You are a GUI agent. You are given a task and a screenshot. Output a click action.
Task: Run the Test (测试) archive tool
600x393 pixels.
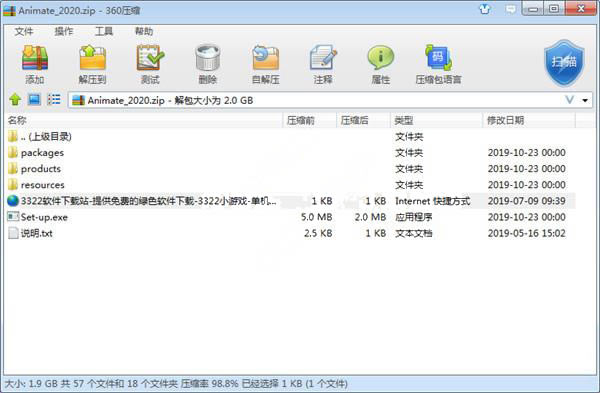point(150,58)
